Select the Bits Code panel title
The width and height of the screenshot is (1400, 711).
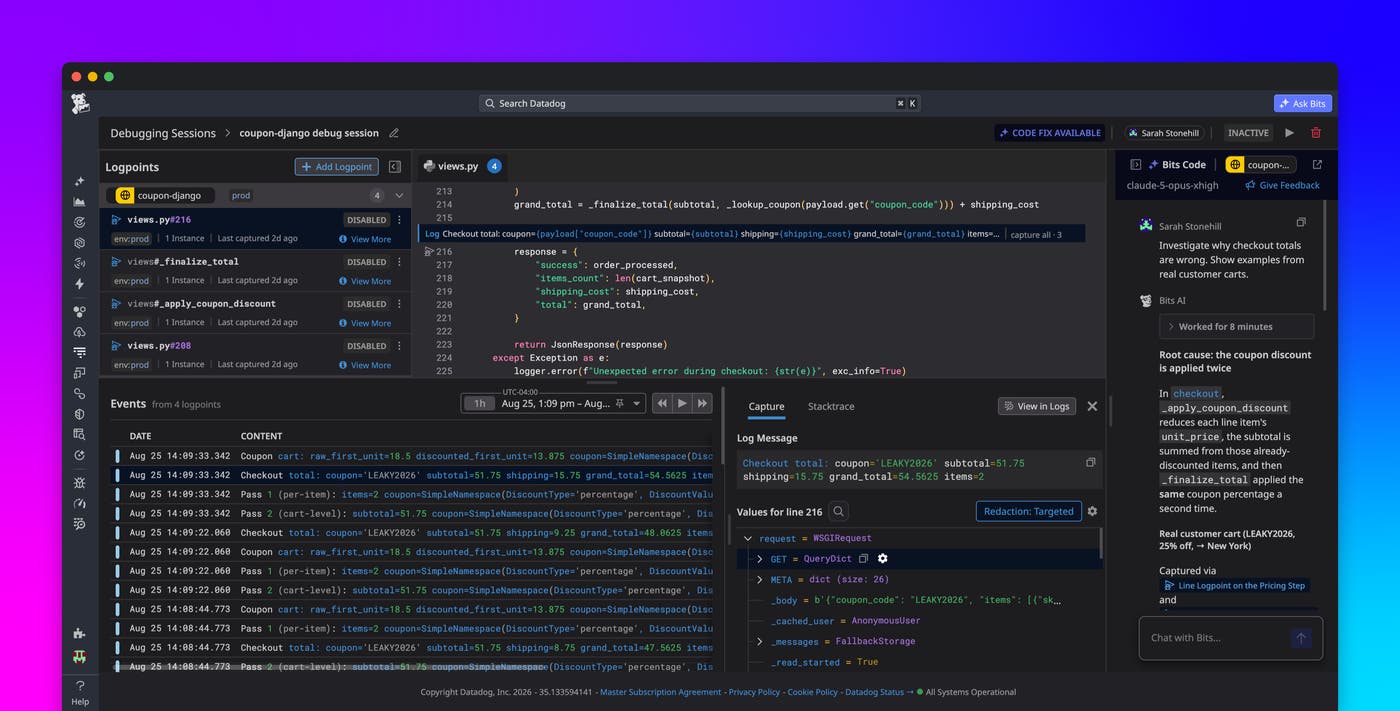1184,165
